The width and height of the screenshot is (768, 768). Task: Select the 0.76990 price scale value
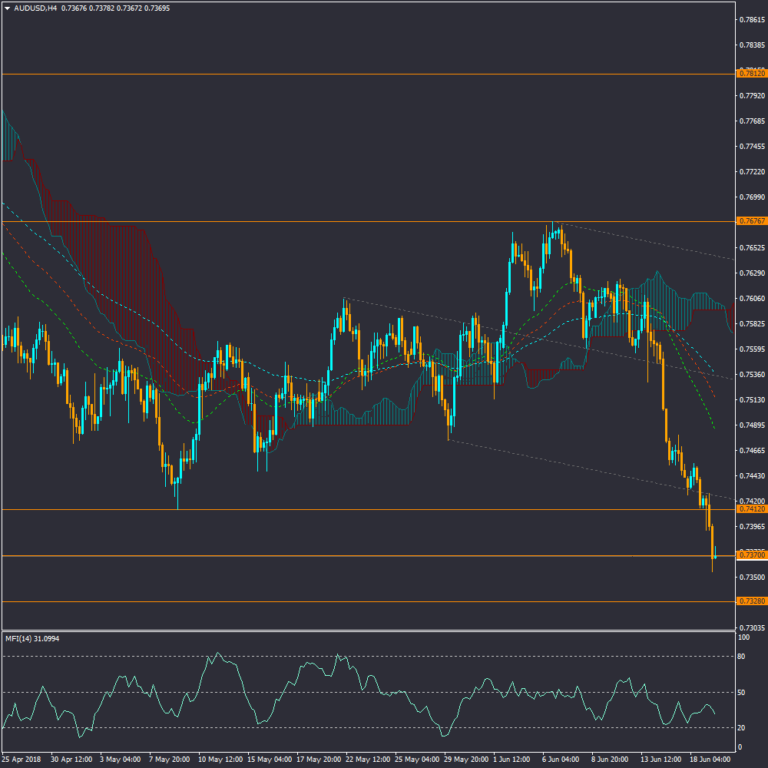click(x=752, y=197)
